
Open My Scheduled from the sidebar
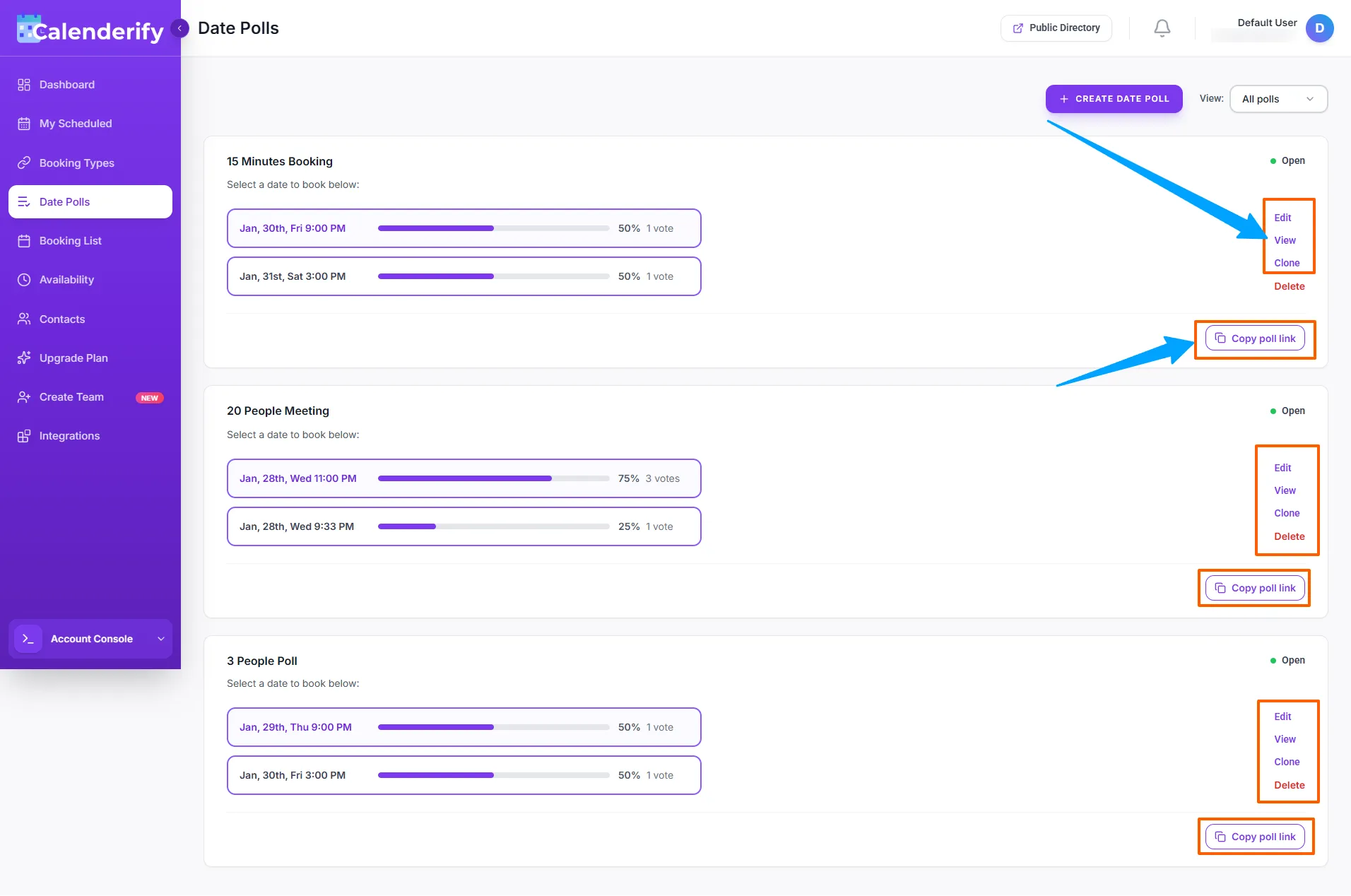75,123
